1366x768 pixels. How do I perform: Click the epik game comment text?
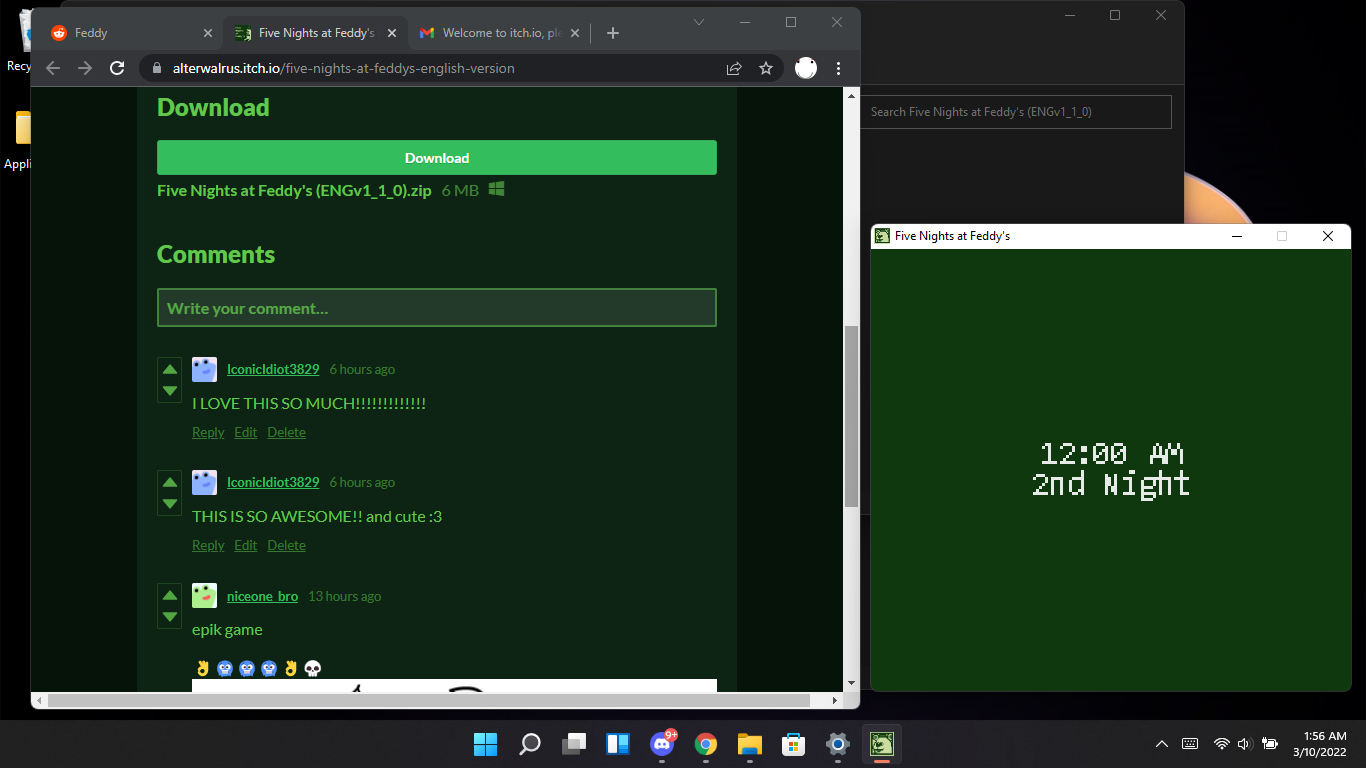pos(227,630)
